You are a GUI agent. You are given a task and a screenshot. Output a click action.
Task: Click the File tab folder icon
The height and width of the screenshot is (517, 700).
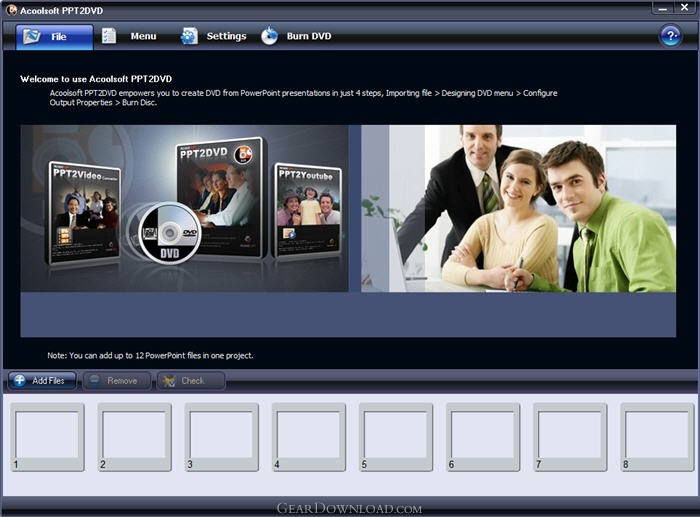32,36
